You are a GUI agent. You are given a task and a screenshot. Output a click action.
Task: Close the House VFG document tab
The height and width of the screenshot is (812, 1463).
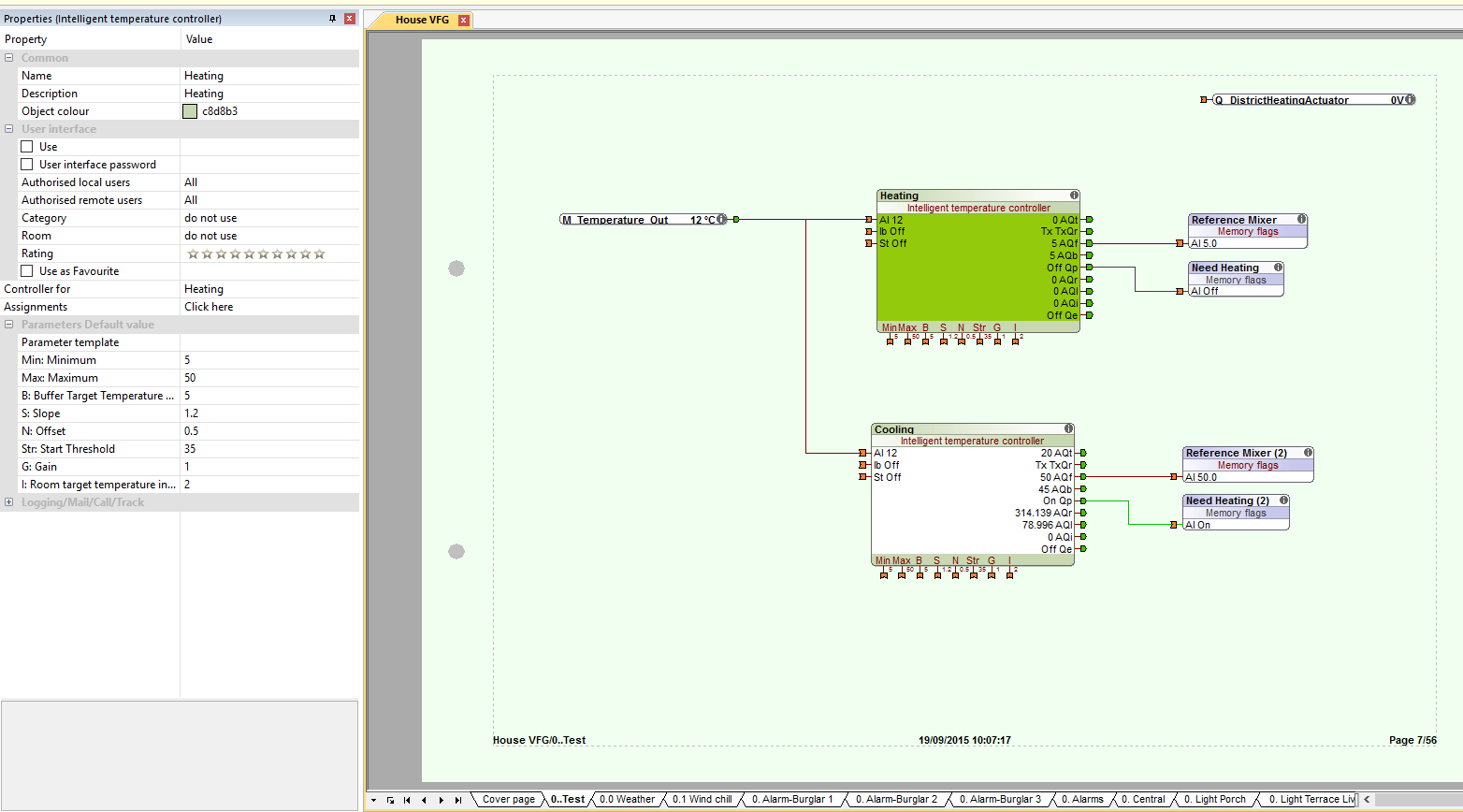(463, 20)
